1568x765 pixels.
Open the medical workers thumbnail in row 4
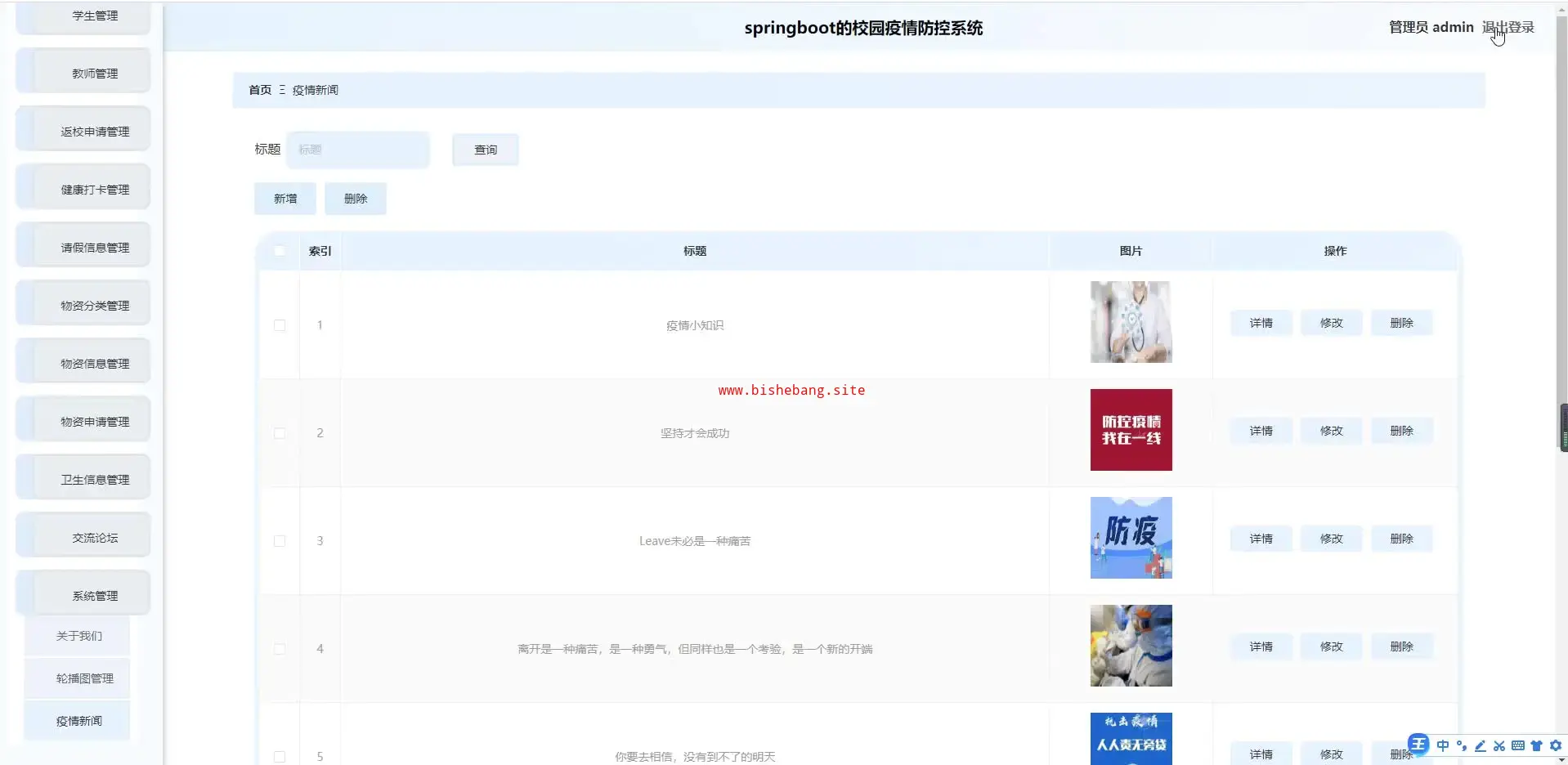1131,646
